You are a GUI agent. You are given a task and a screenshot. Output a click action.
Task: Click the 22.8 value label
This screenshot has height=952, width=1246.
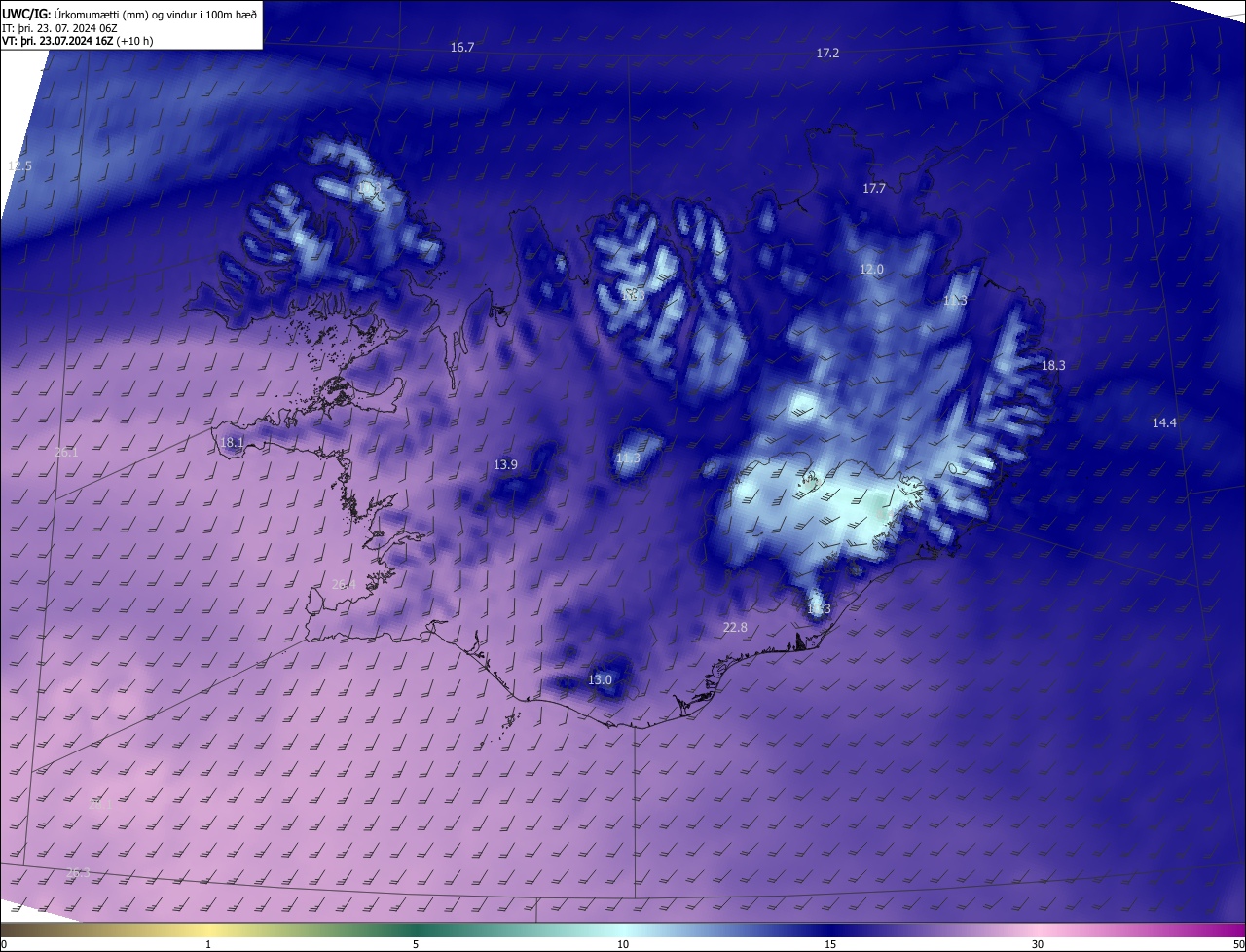pos(735,628)
